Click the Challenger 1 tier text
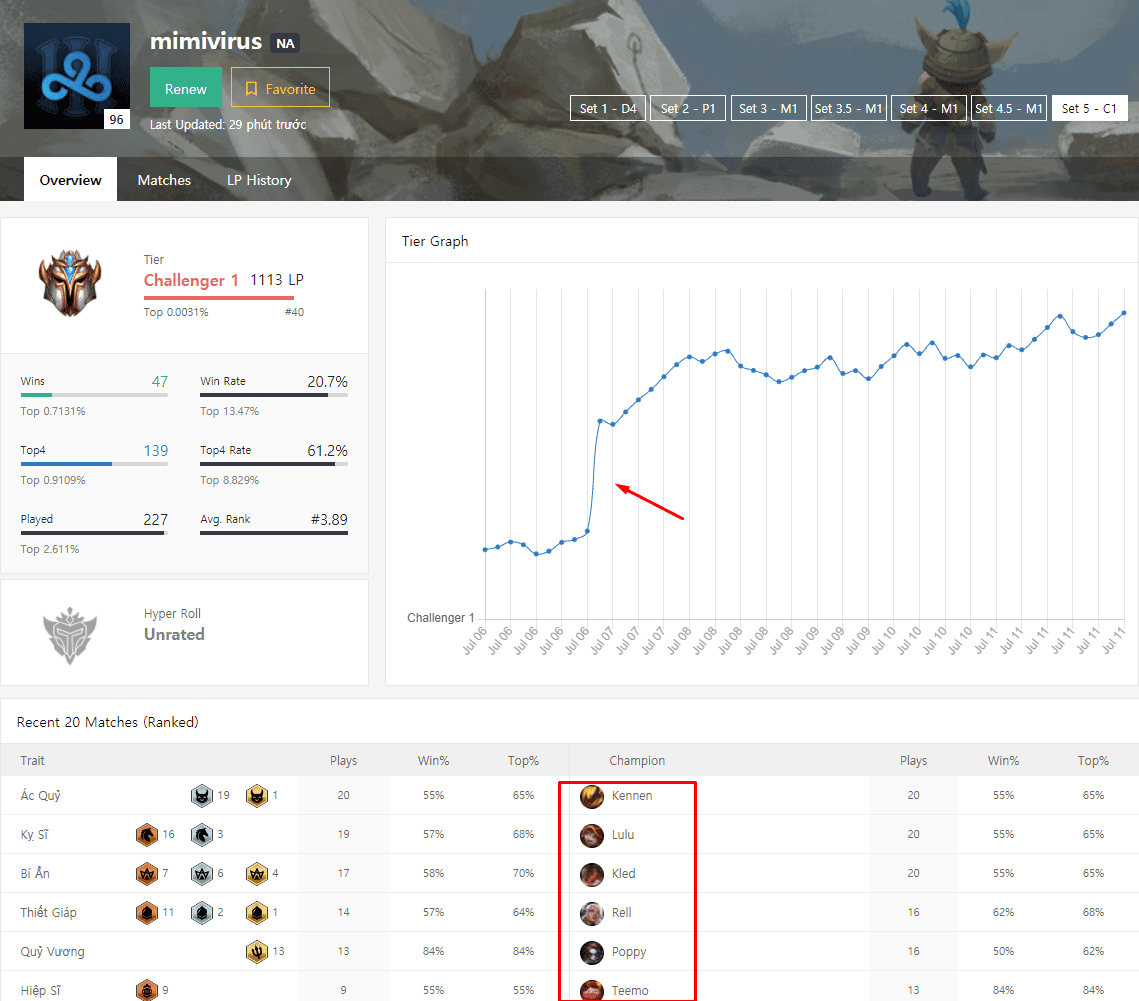1139x1001 pixels. click(x=191, y=280)
